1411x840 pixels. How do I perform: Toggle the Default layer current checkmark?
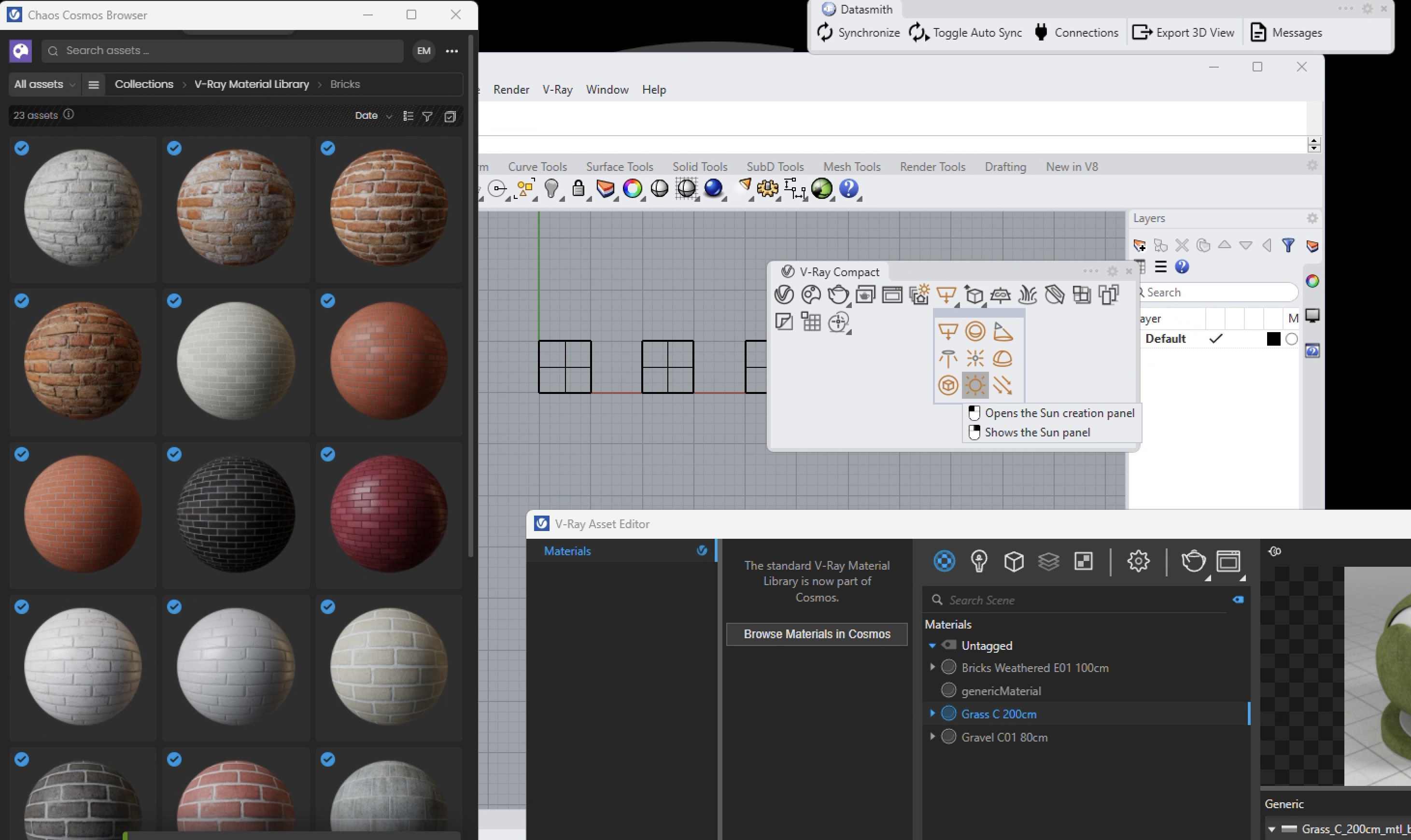pos(1215,338)
